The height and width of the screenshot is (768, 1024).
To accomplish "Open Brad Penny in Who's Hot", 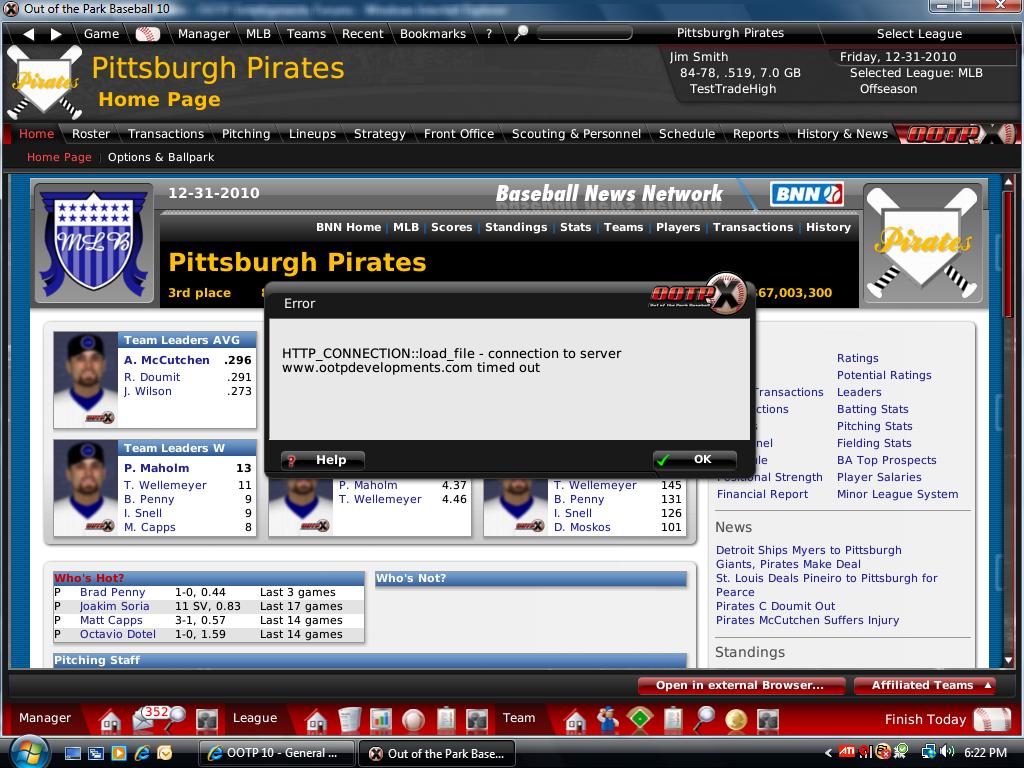I will 112,592.
